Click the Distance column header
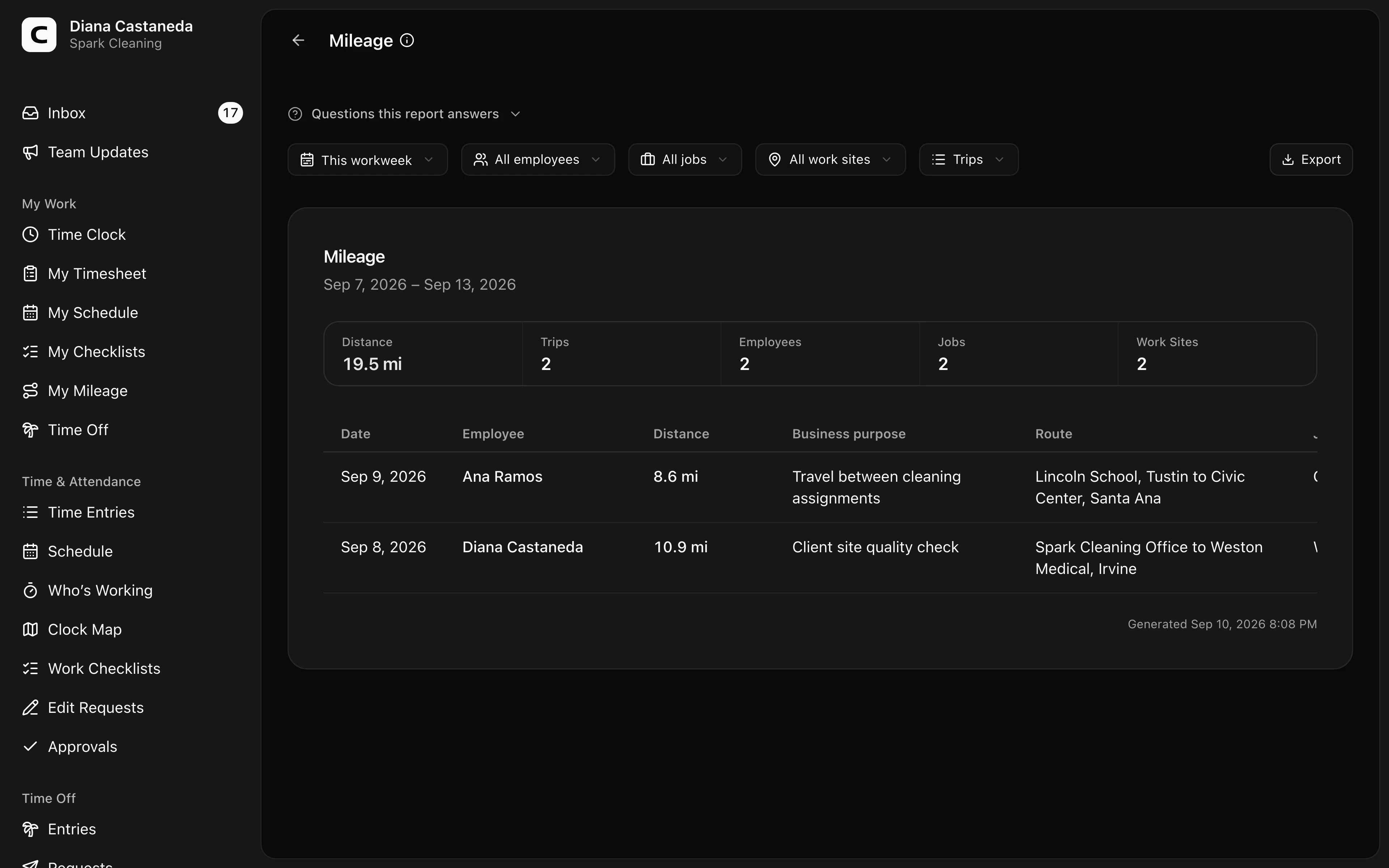Viewport: 1389px width, 868px height. pyautogui.click(x=681, y=434)
